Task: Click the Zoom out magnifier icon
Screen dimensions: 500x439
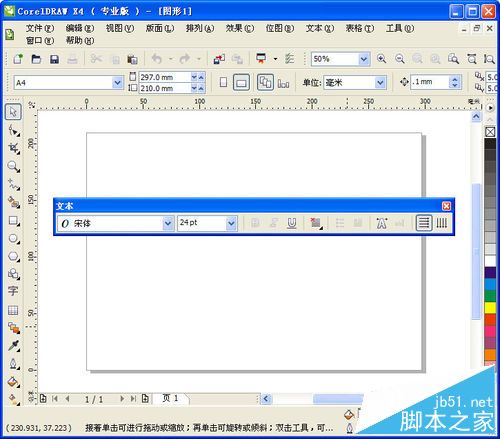Action: point(400,59)
